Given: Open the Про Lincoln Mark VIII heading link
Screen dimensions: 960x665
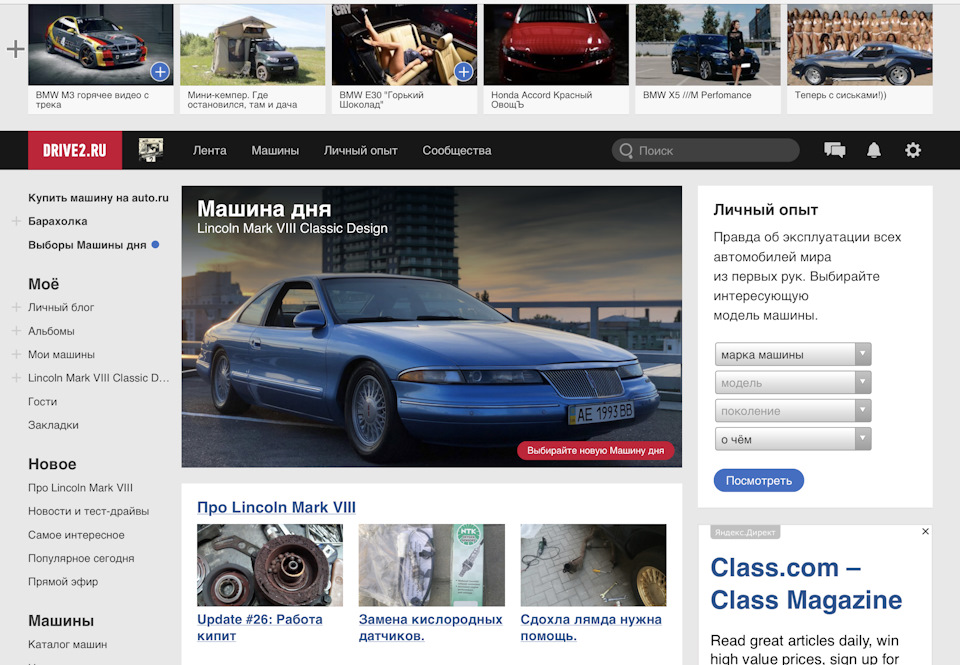Looking at the screenshot, I should coord(276,507).
